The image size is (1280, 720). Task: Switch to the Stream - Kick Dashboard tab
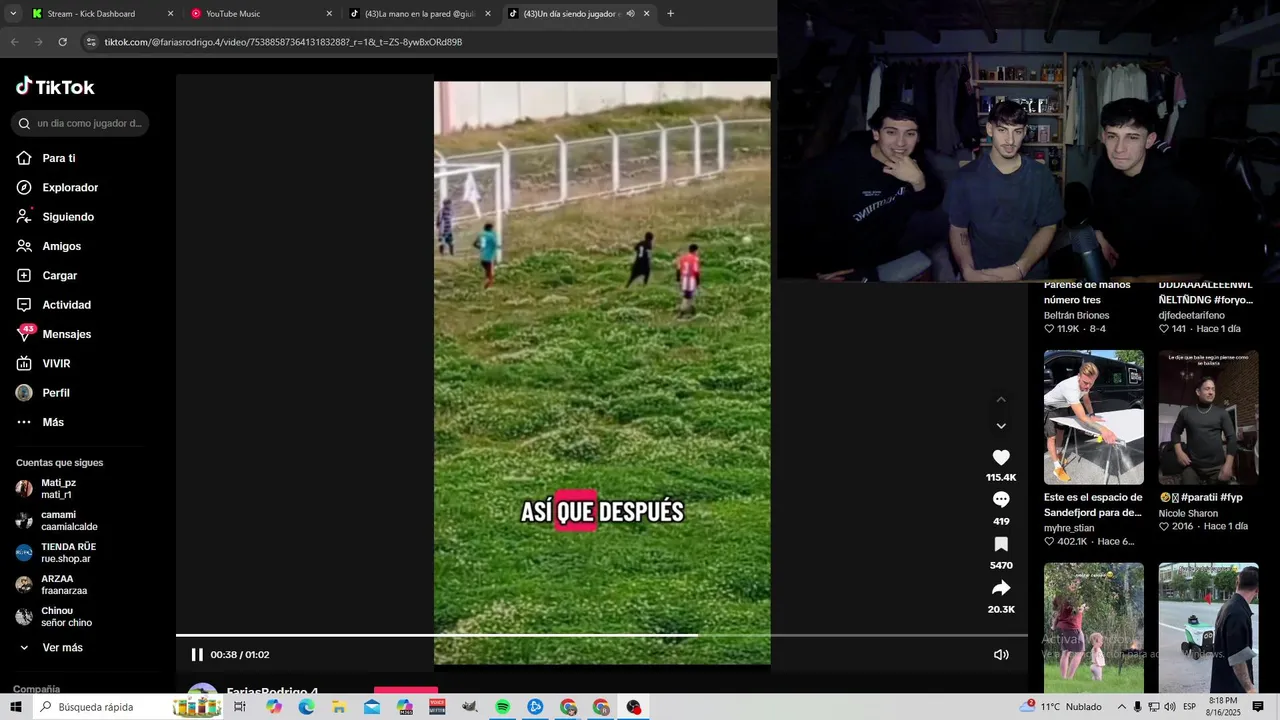[x=102, y=14]
